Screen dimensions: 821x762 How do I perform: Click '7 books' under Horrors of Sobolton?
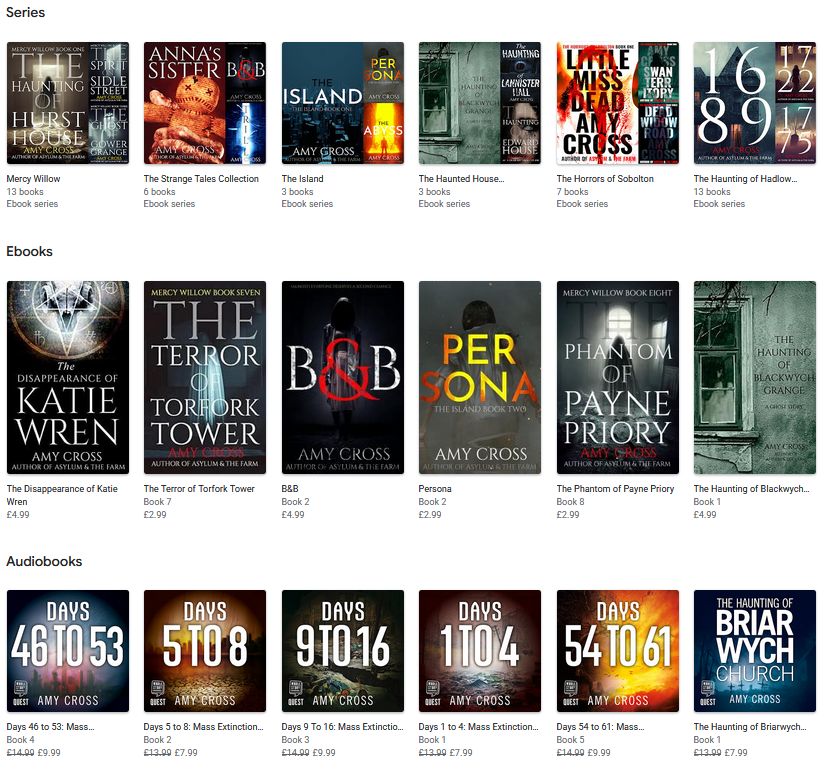[x=572, y=192]
